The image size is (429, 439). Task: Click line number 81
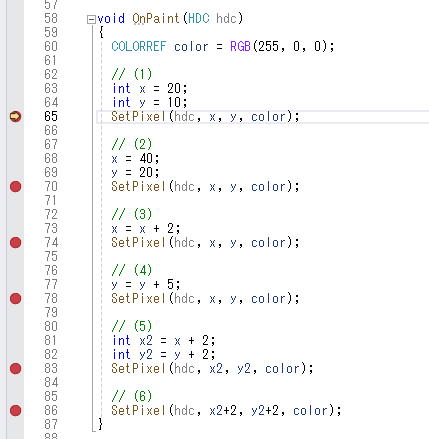51,340
